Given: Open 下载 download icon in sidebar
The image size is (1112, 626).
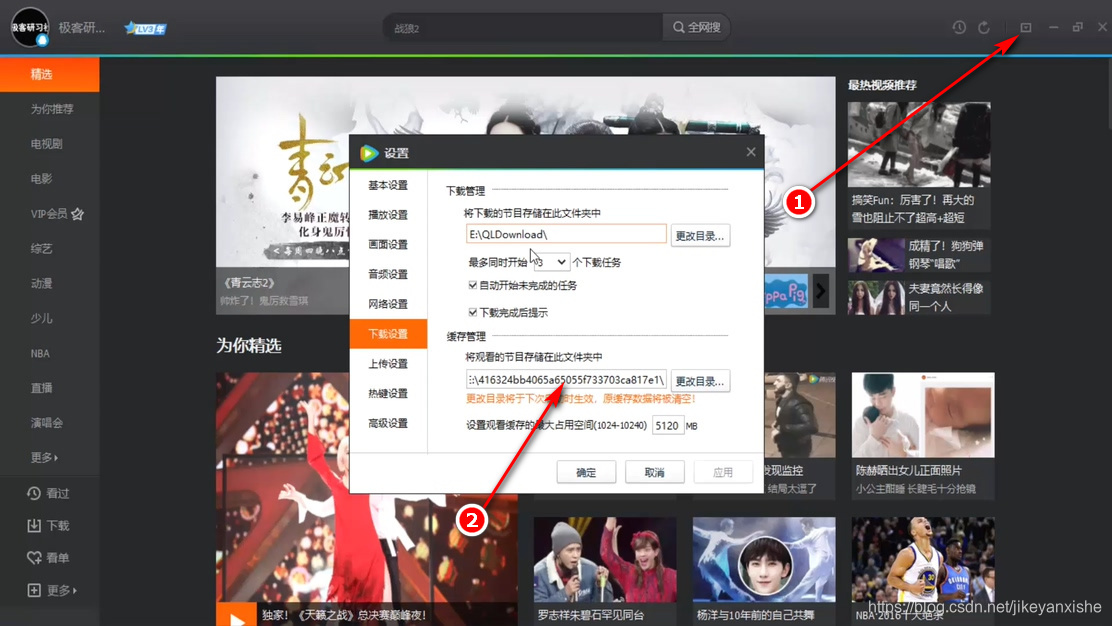Looking at the screenshot, I should 33,525.
